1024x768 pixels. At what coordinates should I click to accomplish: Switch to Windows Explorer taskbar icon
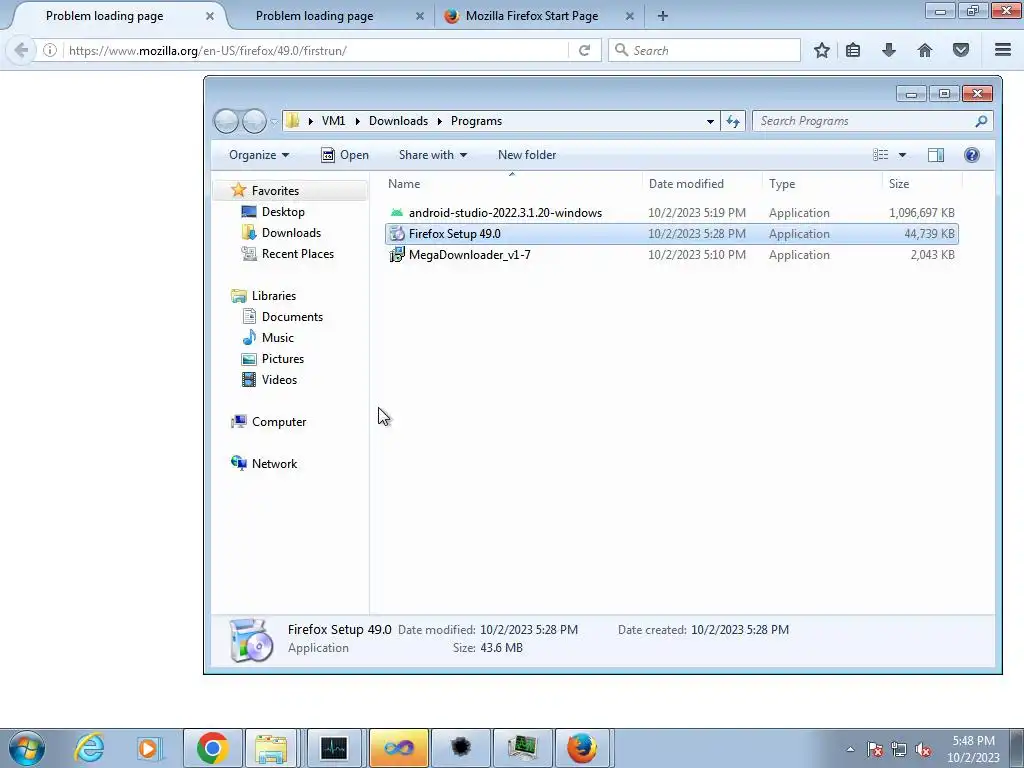pos(272,748)
